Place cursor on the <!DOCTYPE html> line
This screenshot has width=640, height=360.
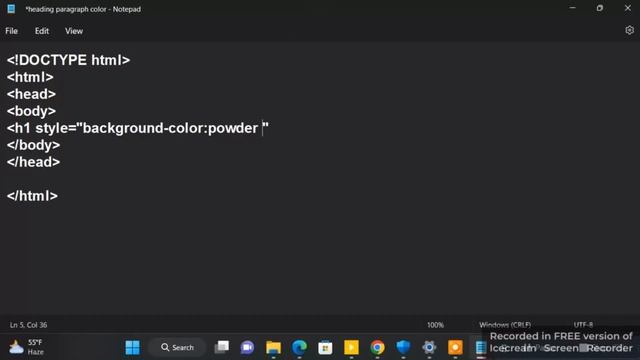point(68,60)
